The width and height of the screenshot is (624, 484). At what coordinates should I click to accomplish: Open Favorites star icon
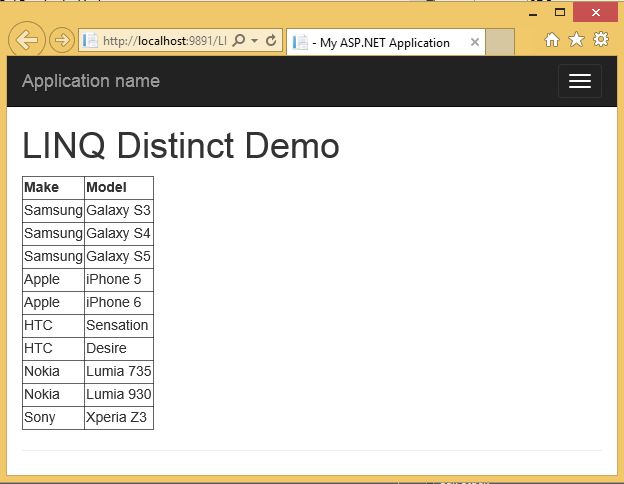tap(576, 39)
